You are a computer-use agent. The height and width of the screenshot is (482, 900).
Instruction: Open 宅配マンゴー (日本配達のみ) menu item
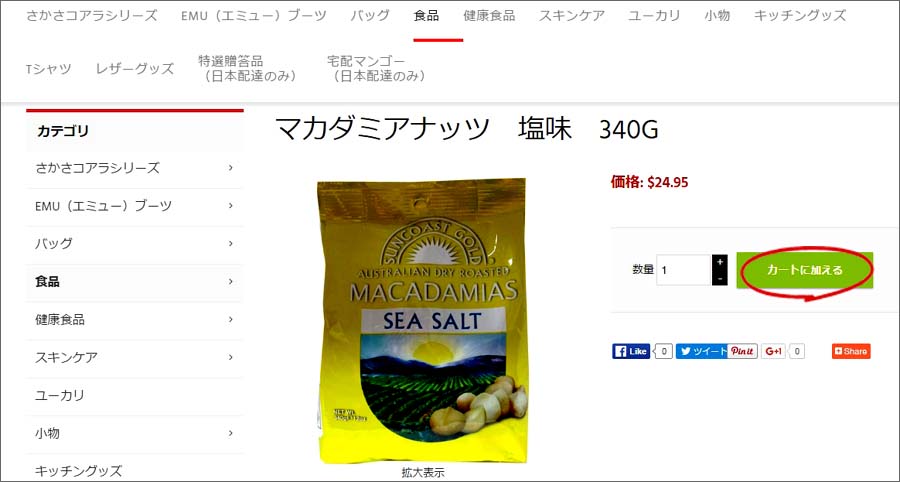tap(376, 69)
